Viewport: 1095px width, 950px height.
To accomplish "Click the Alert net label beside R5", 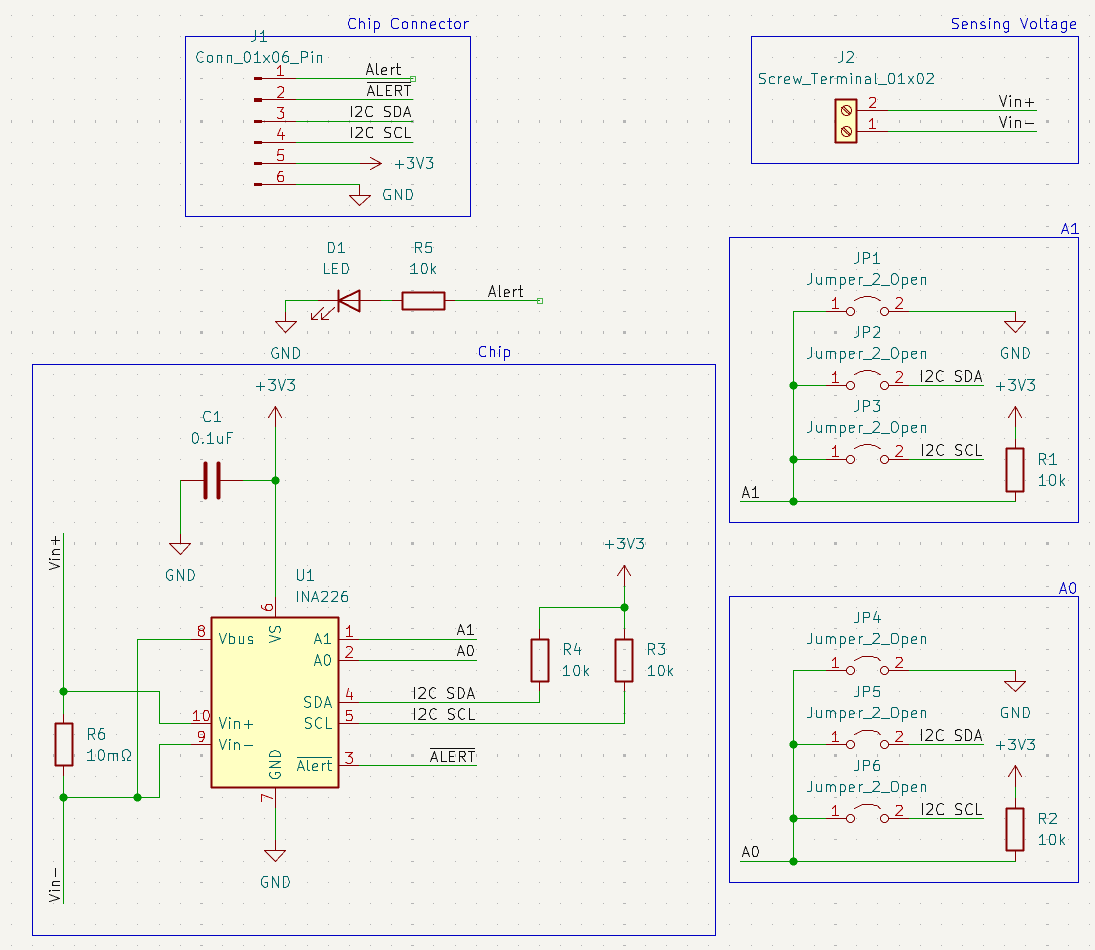I will 505,292.
